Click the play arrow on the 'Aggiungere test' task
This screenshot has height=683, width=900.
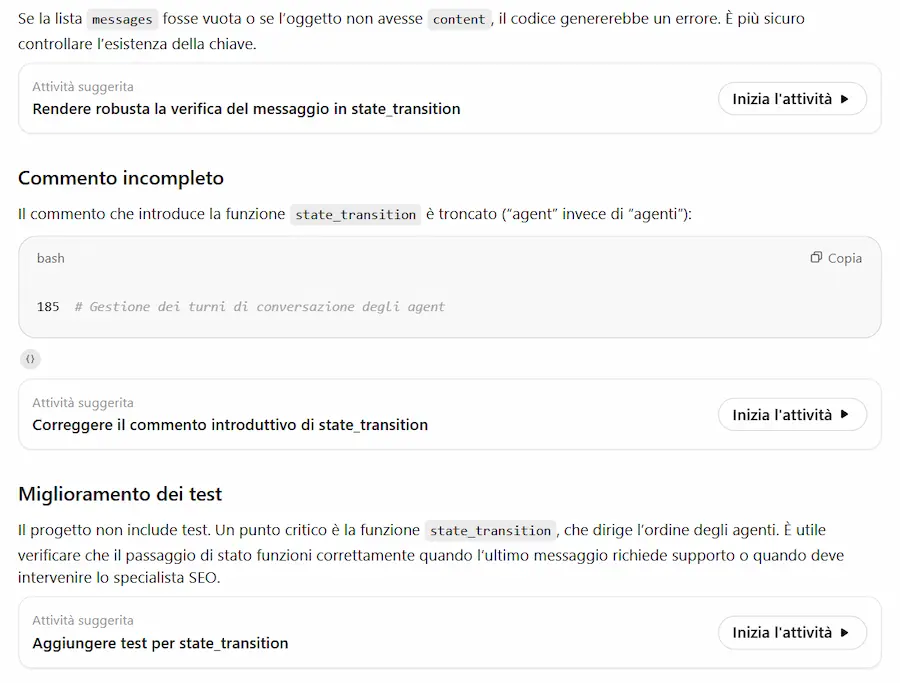click(x=844, y=632)
